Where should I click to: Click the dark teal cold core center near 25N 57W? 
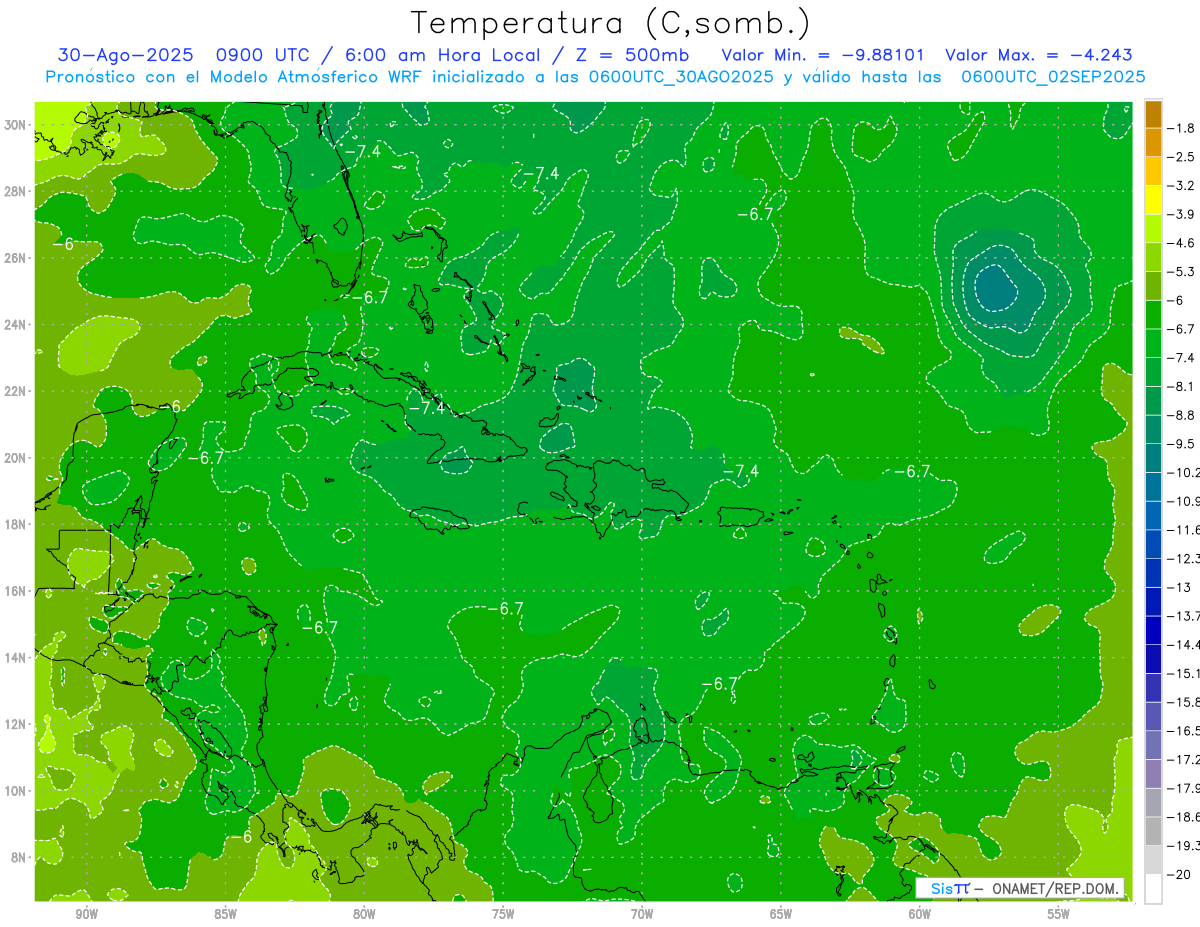[996, 289]
